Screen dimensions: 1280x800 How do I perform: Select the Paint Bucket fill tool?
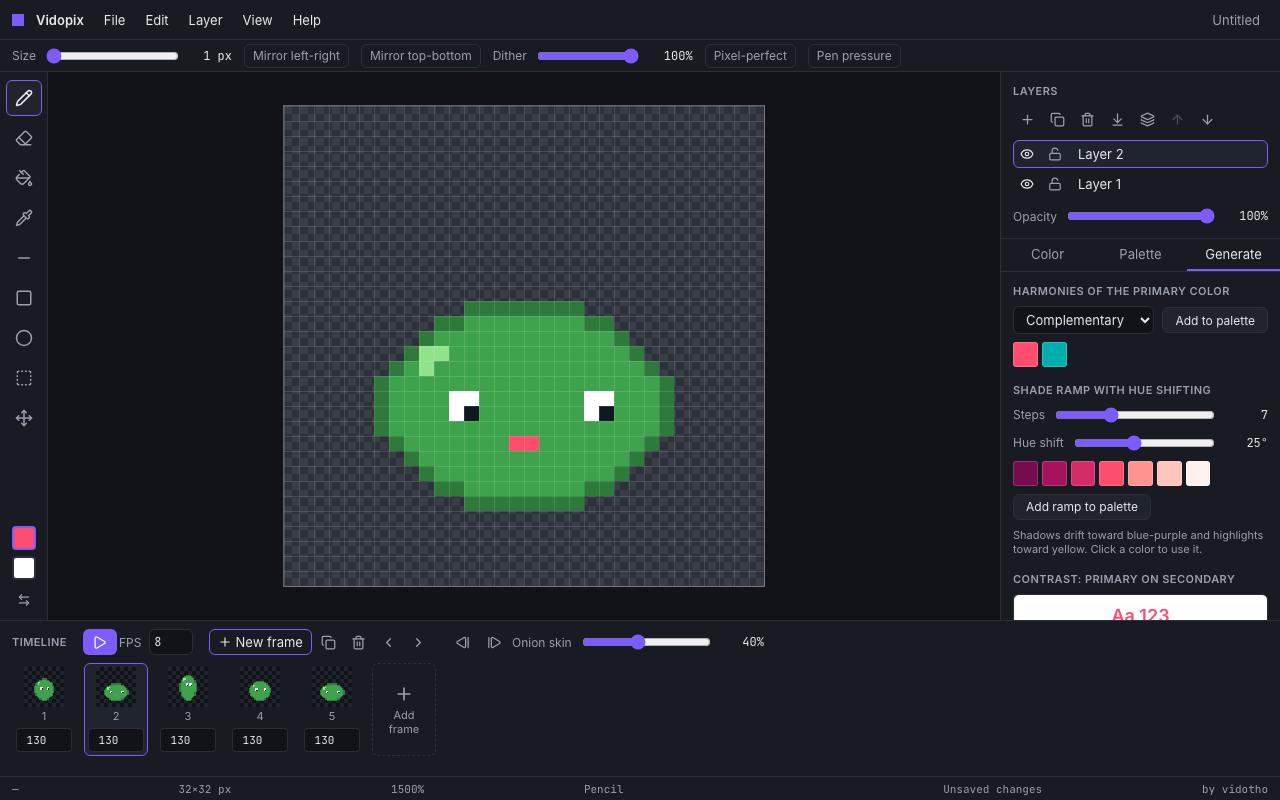[24, 178]
